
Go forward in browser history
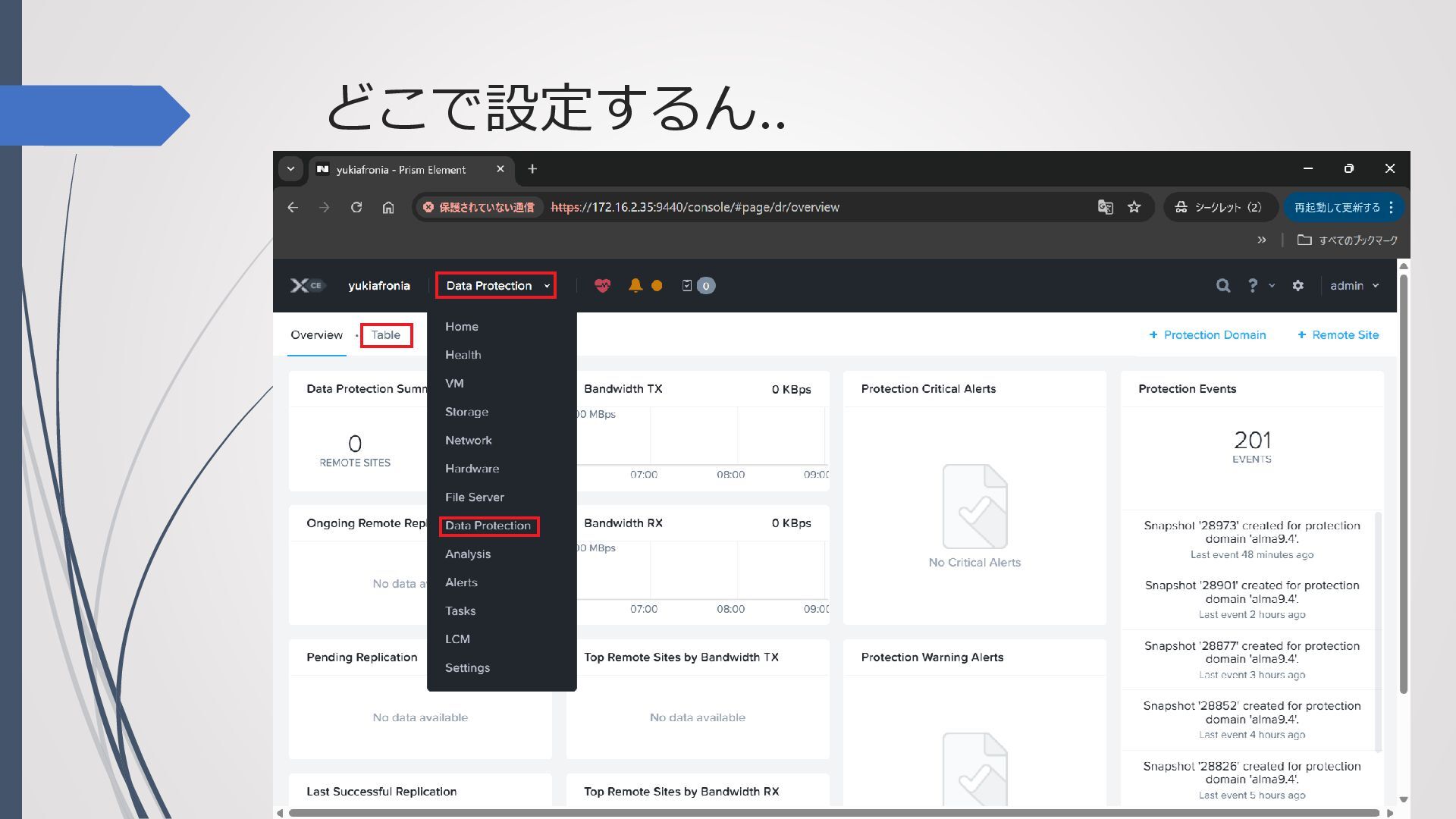[325, 207]
